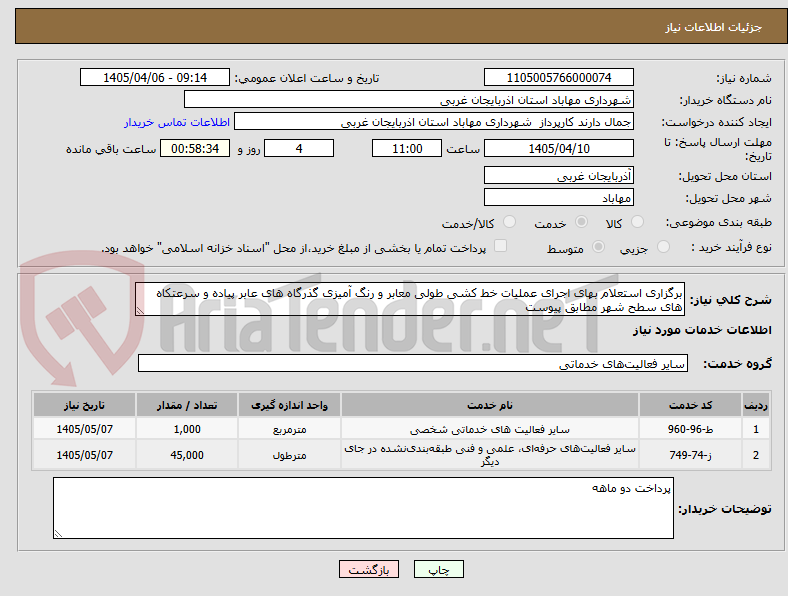Image resolution: width=788 pixels, height=596 pixels.
Task: Click the تاریخ نیاز column header
Action: (x=84, y=405)
